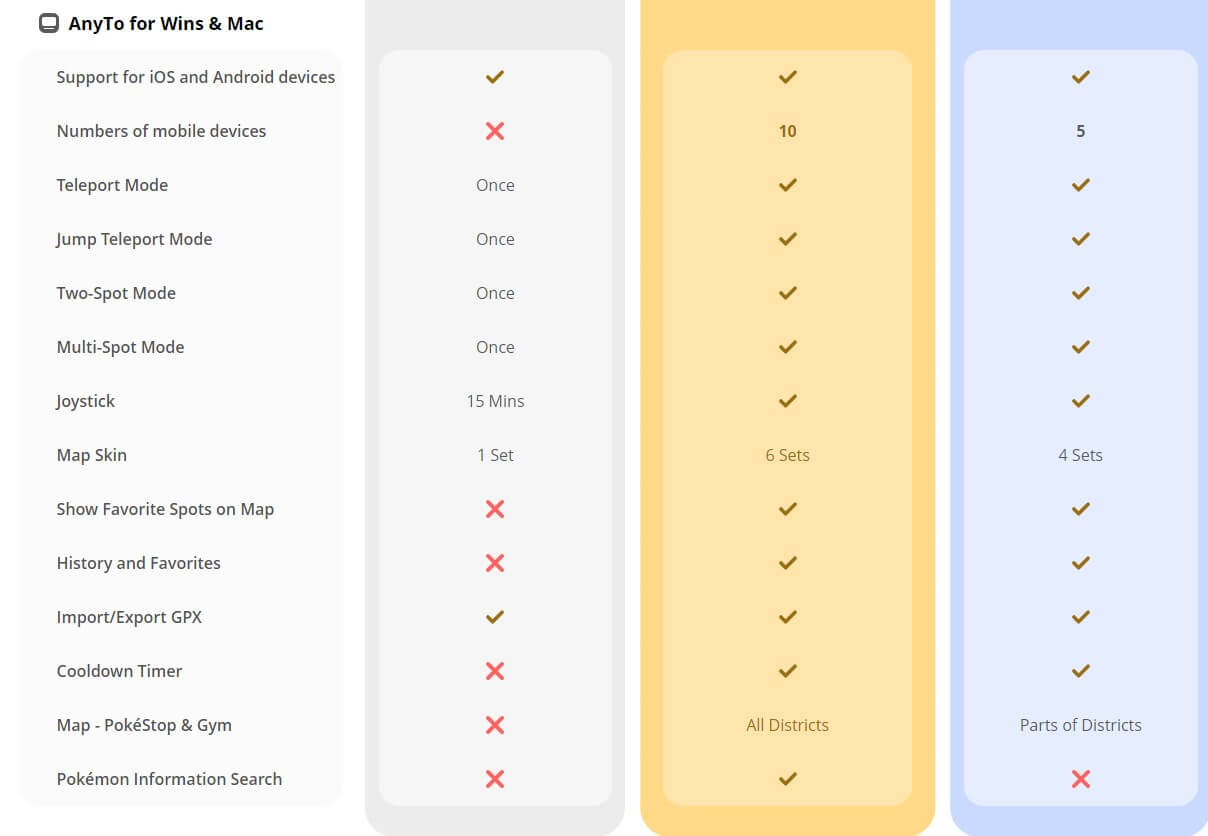The height and width of the screenshot is (836, 1208).
Task: Click gray column red X for History and Favorites
Action: tap(494, 563)
